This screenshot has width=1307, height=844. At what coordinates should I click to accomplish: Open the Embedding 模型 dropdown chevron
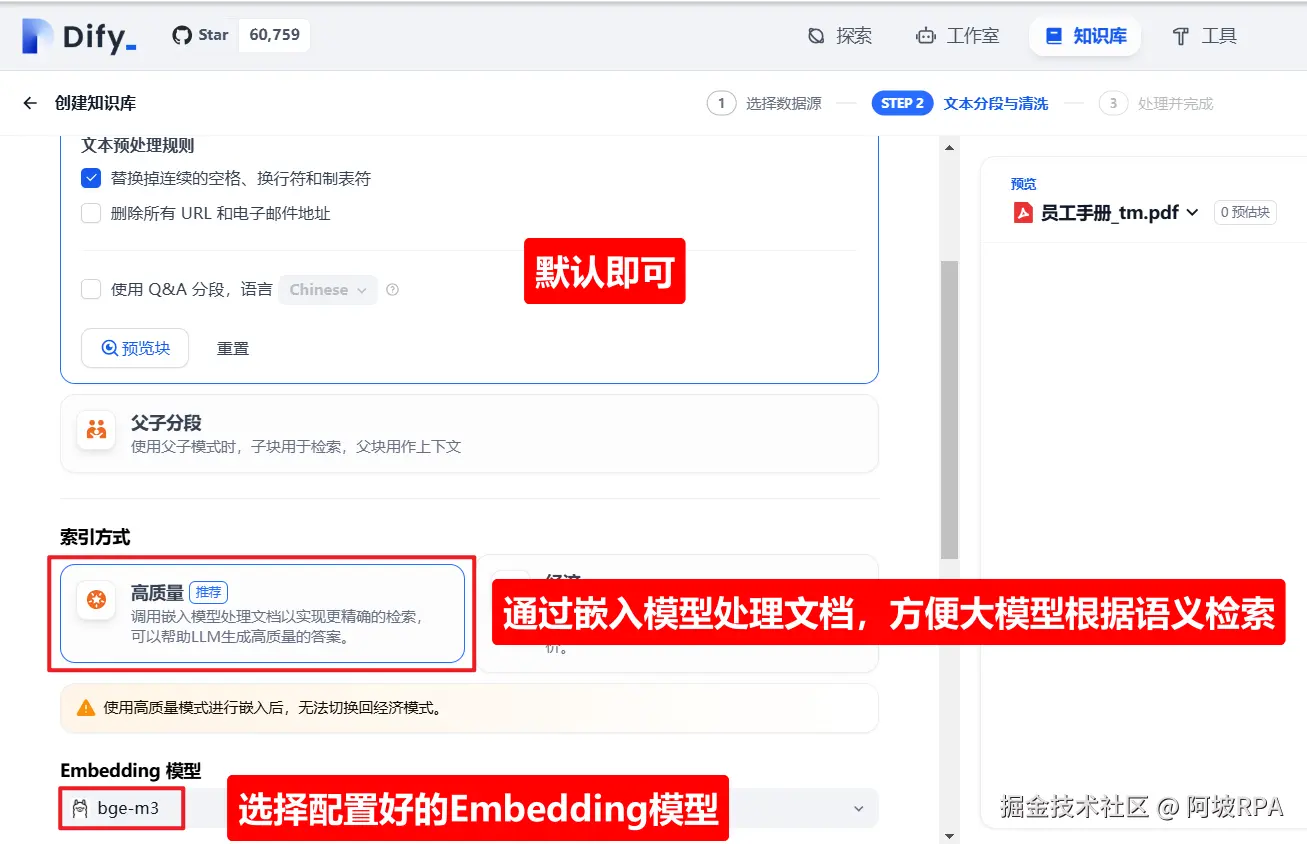[858, 808]
